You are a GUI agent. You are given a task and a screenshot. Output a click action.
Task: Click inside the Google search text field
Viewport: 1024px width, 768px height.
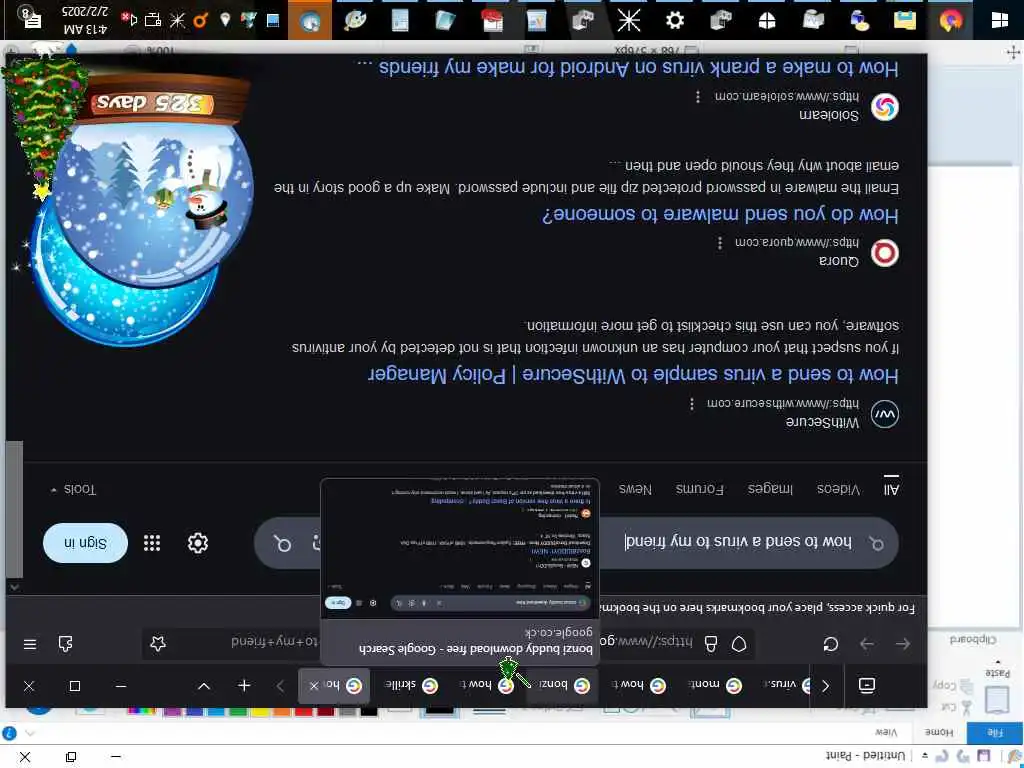point(738,543)
